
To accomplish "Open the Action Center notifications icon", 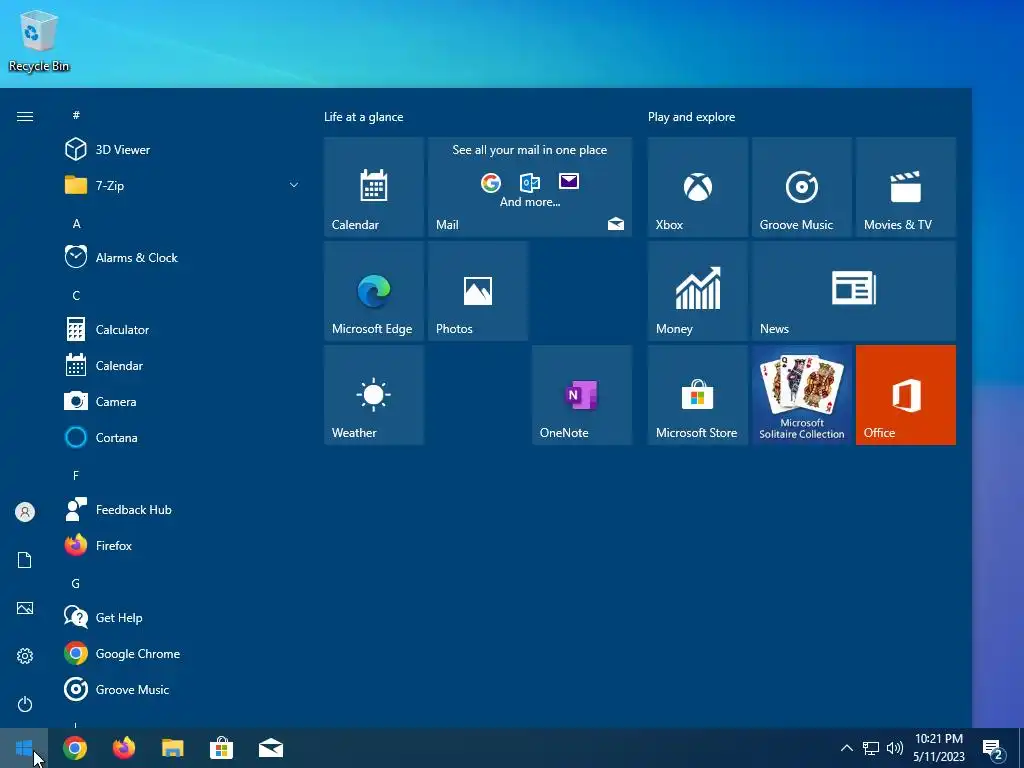I will [993, 749].
